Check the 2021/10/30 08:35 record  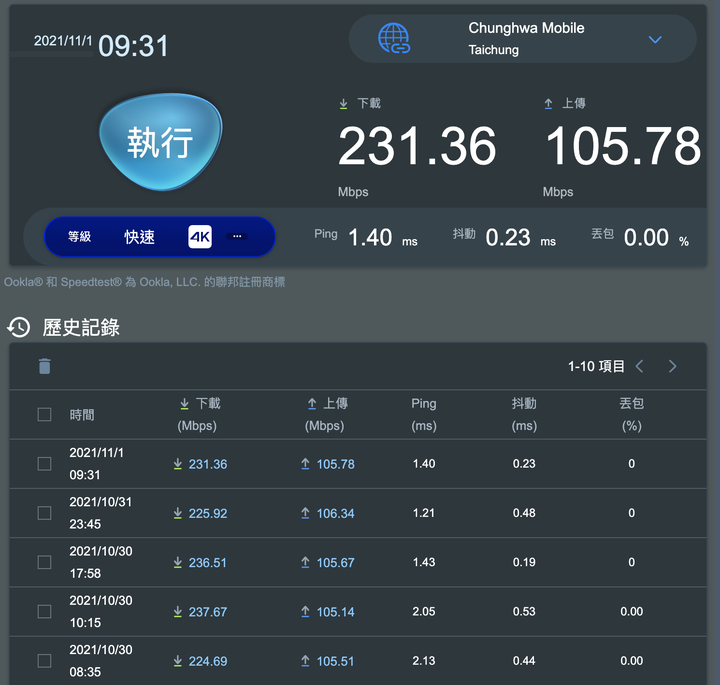click(44, 661)
